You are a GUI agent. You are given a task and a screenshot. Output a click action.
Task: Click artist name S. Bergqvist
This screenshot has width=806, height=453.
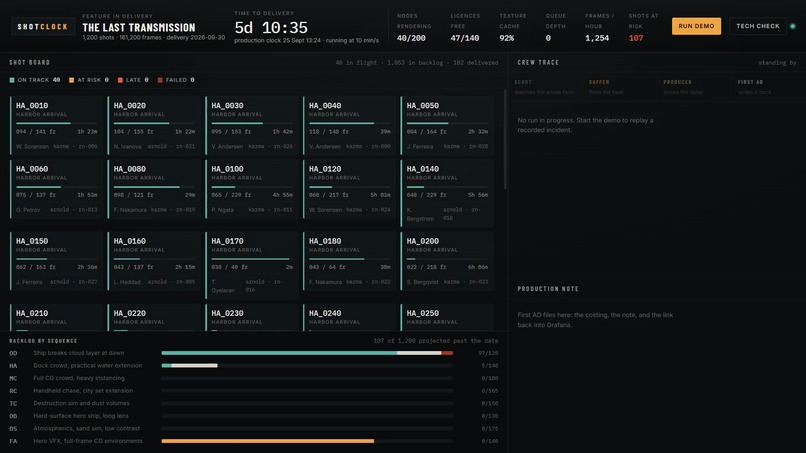tap(423, 282)
